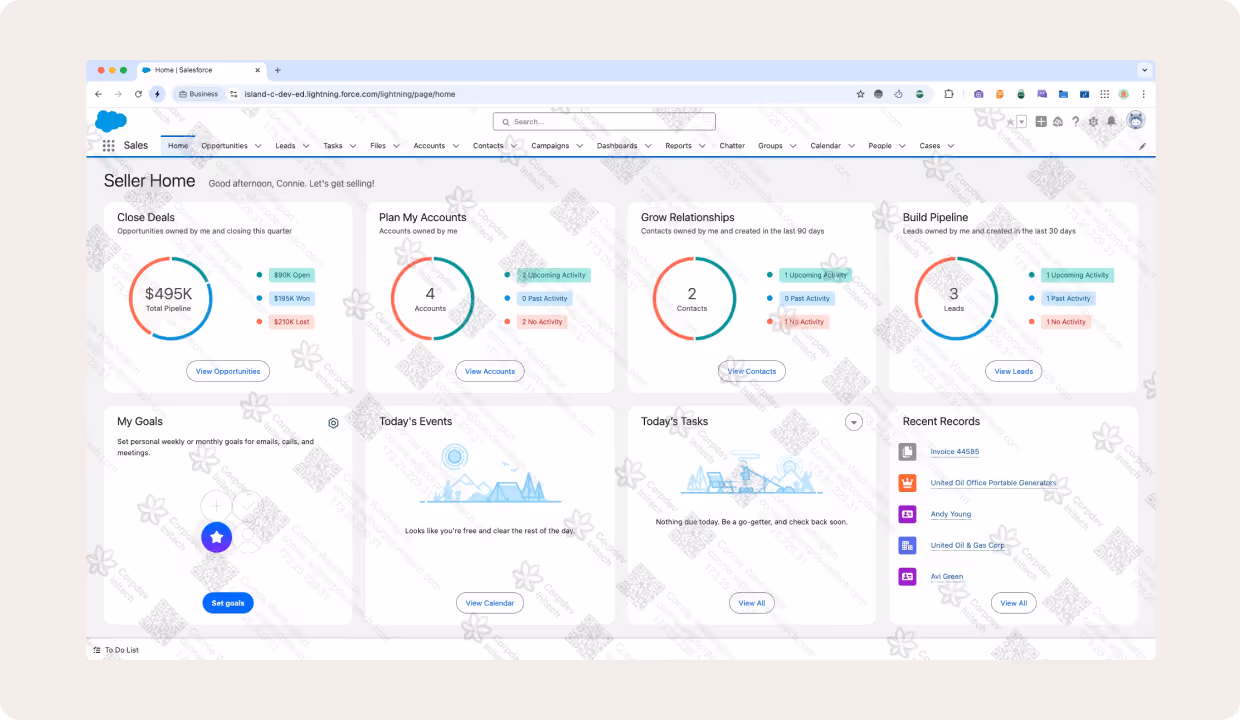
Task: Open Today's Tasks filter dropdown
Action: pos(853,422)
